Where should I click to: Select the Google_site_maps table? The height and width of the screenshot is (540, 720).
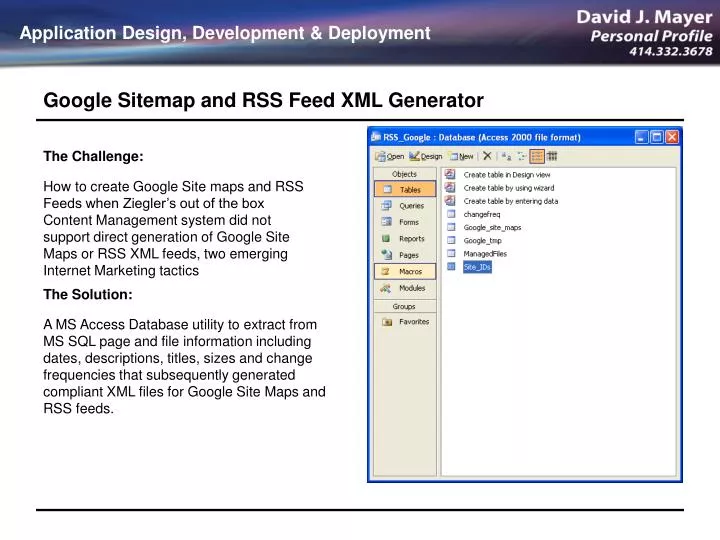(x=484, y=227)
